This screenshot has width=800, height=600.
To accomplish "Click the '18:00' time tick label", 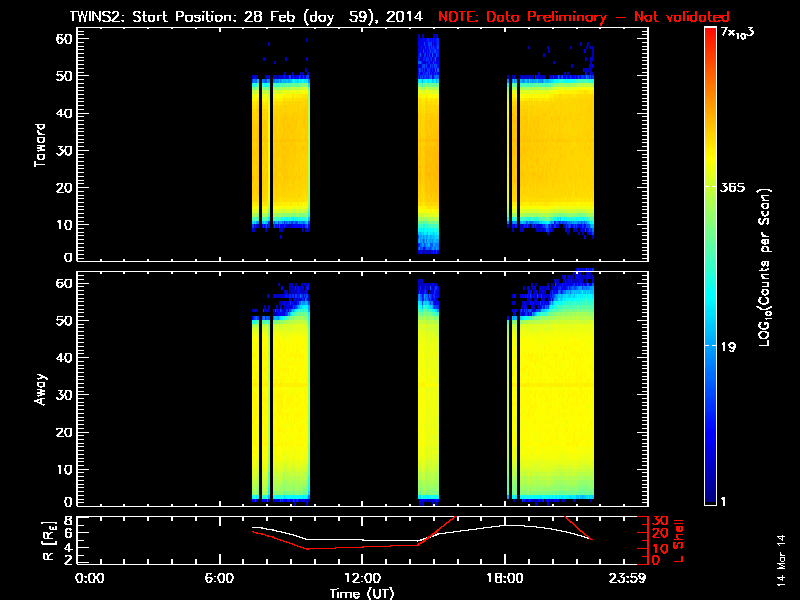I will click(x=505, y=578).
